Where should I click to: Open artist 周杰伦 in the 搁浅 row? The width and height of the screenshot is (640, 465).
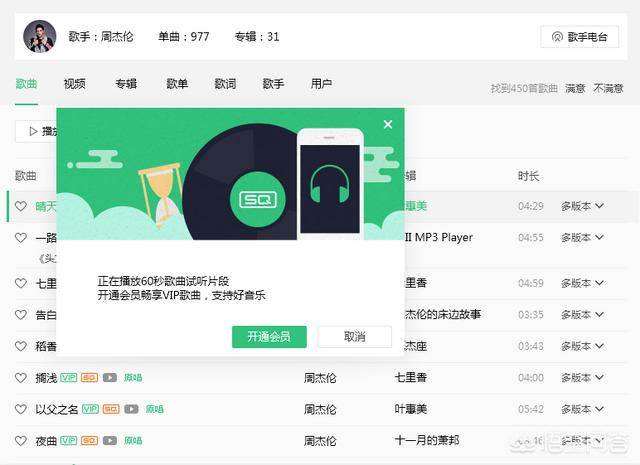coord(320,378)
